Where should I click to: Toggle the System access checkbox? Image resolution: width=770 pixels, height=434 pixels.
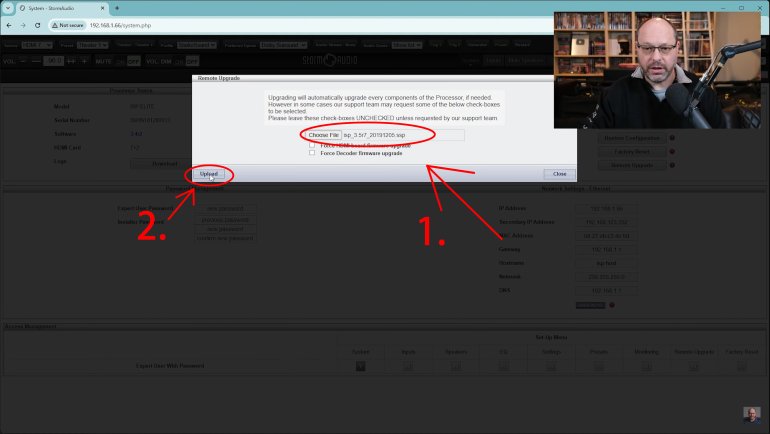click(361, 366)
